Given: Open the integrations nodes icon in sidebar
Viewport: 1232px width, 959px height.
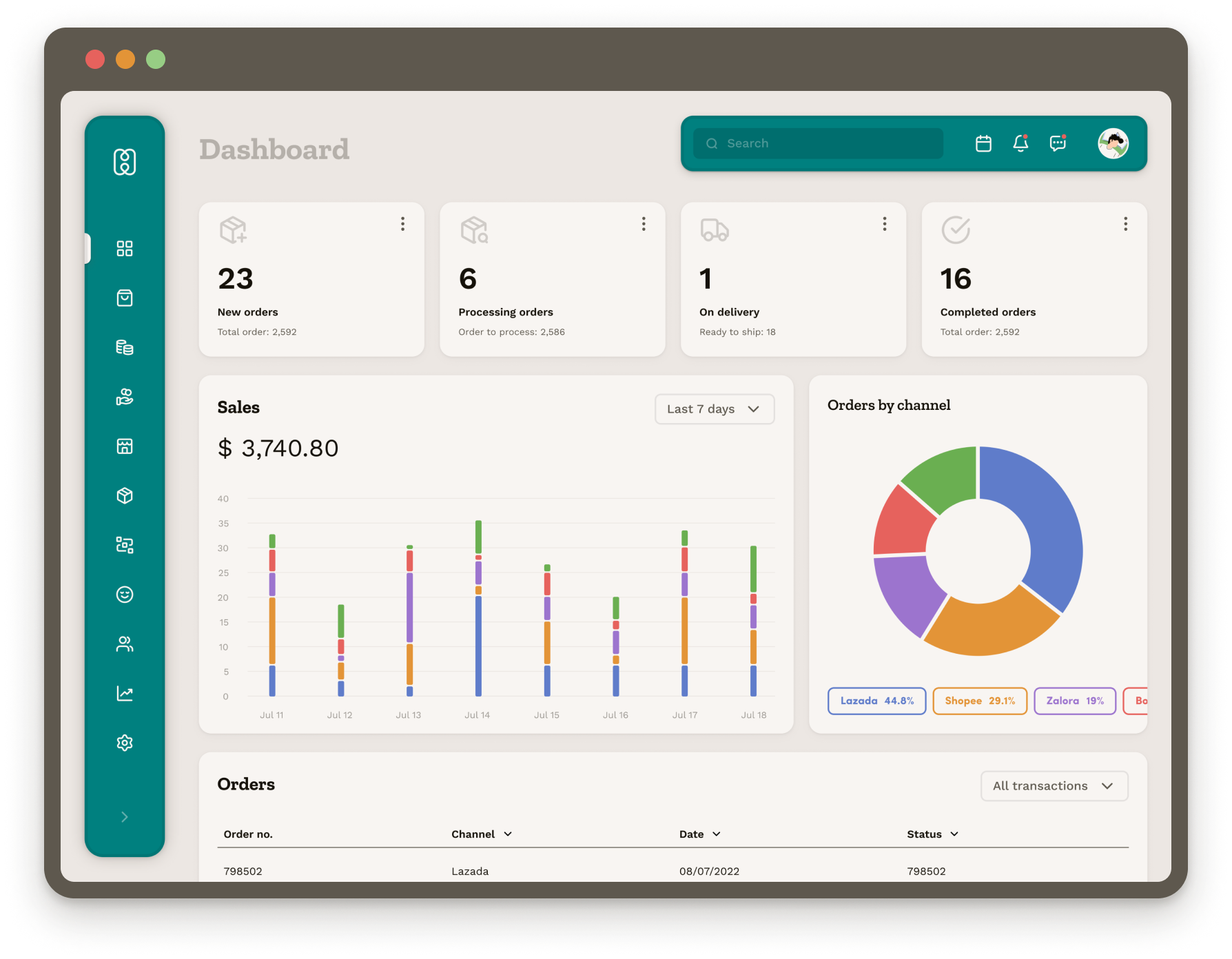Looking at the screenshot, I should click(x=125, y=545).
